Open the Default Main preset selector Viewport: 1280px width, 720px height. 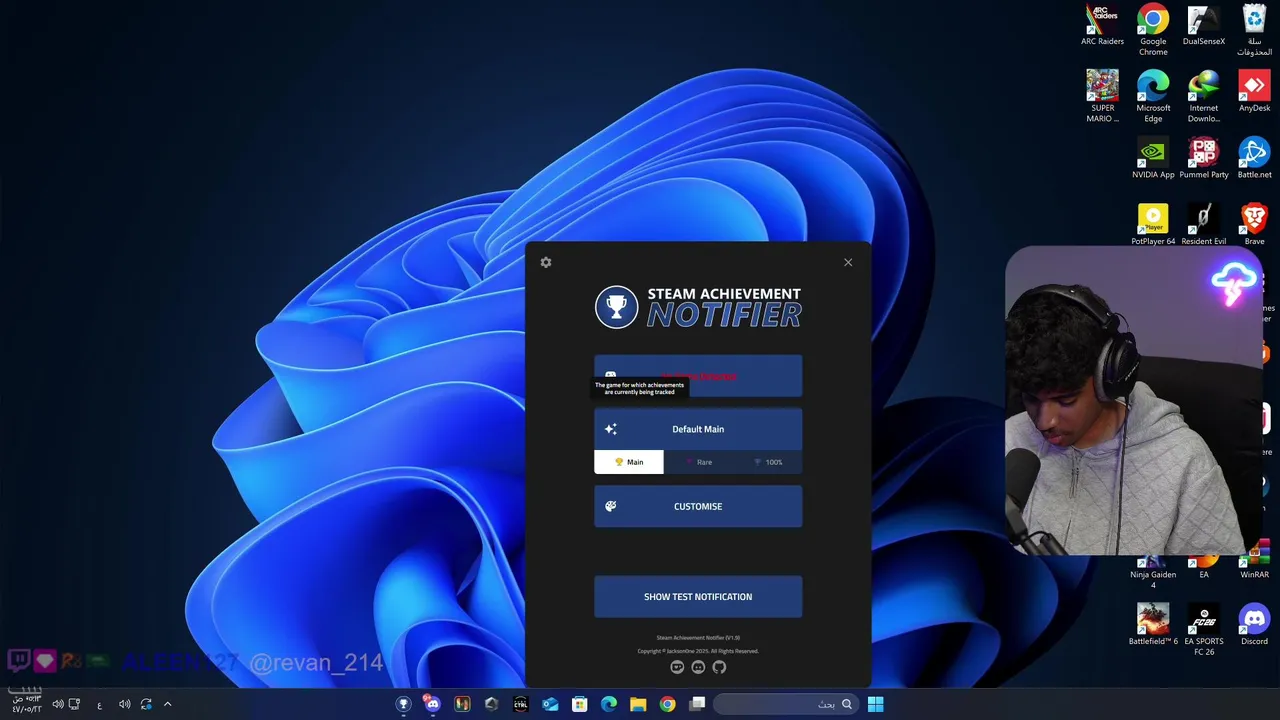(x=698, y=429)
